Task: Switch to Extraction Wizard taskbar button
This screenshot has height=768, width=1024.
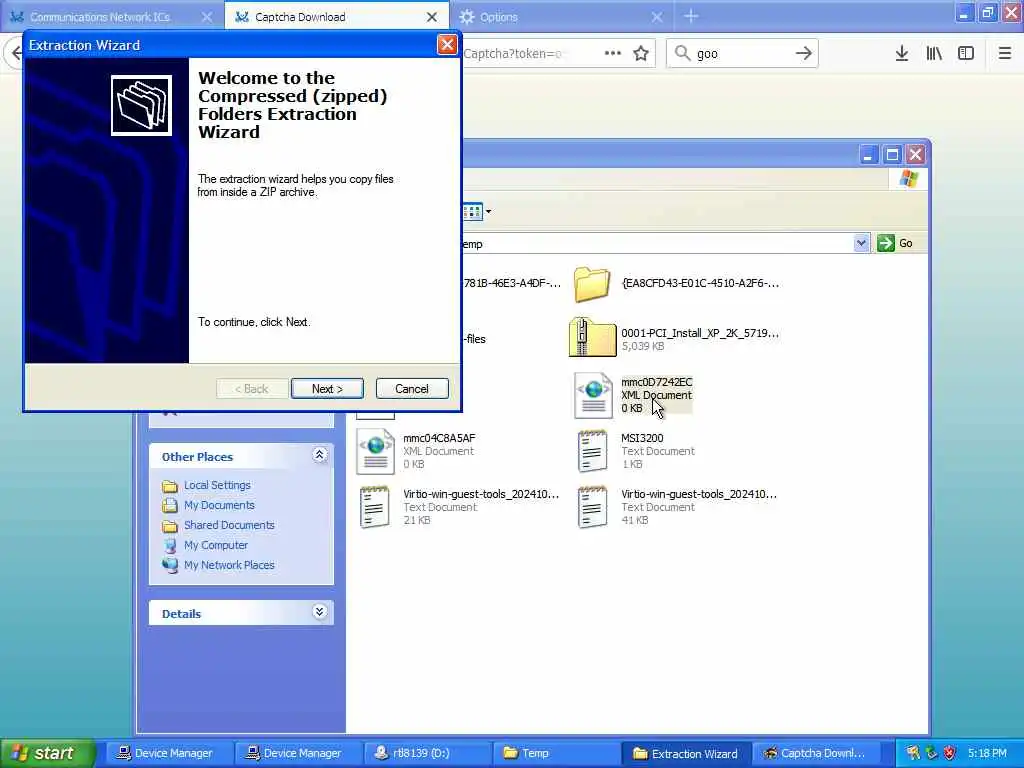Action: [x=685, y=753]
